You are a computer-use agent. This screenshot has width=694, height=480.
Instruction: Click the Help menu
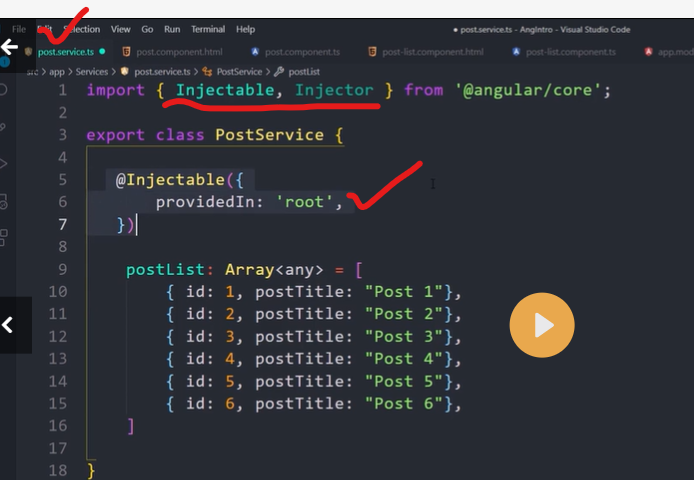click(246, 30)
